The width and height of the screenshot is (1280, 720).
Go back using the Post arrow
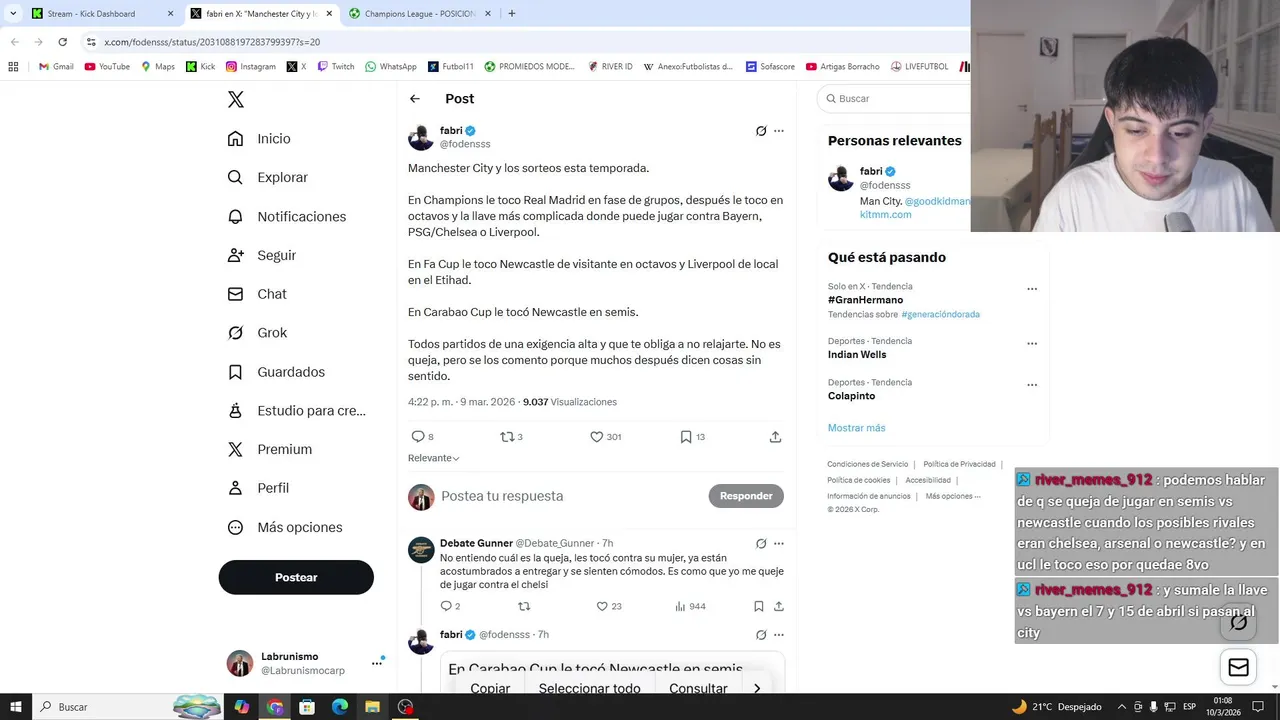click(x=415, y=99)
